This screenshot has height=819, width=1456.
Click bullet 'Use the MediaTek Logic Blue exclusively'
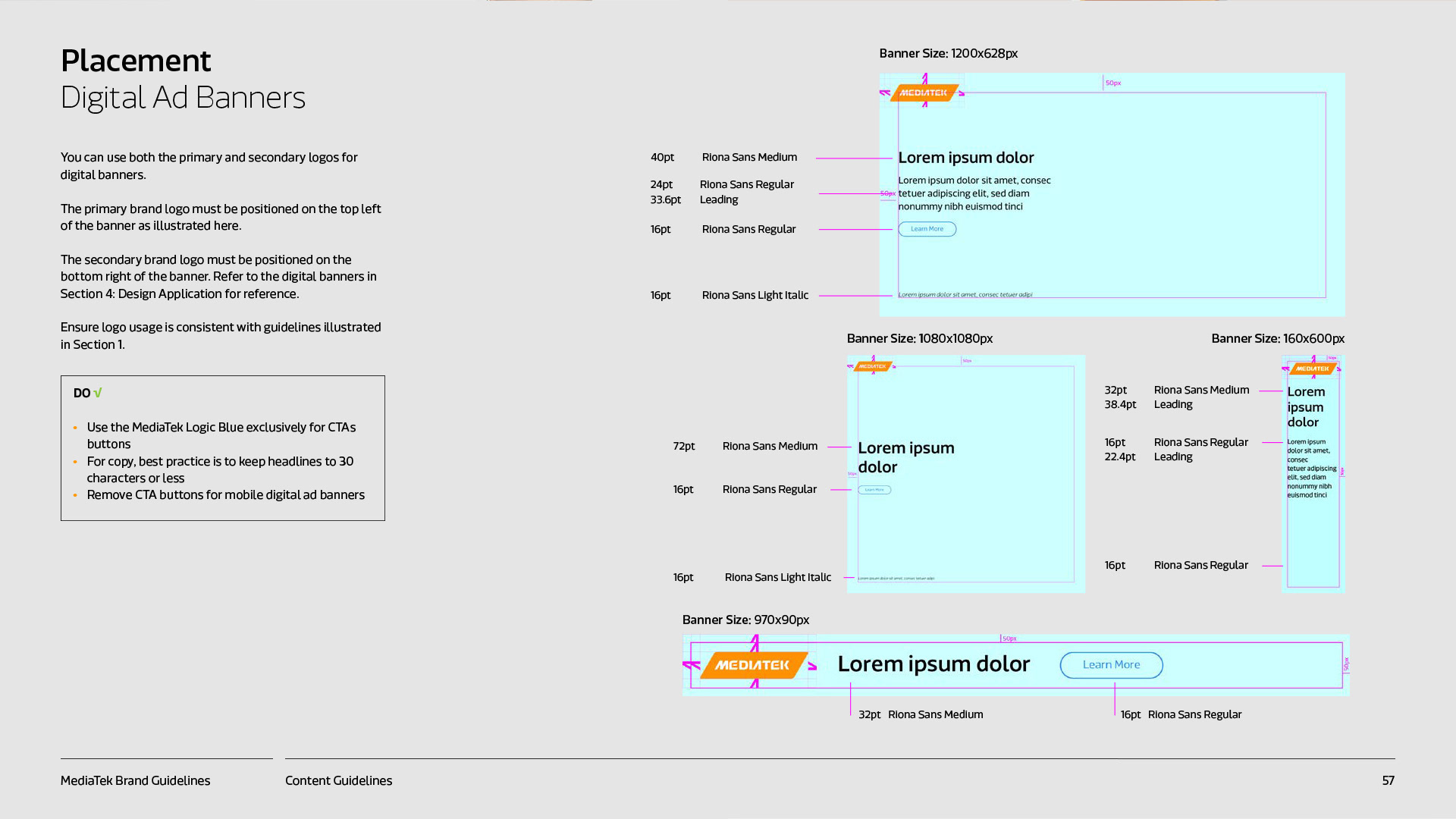(221, 435)
